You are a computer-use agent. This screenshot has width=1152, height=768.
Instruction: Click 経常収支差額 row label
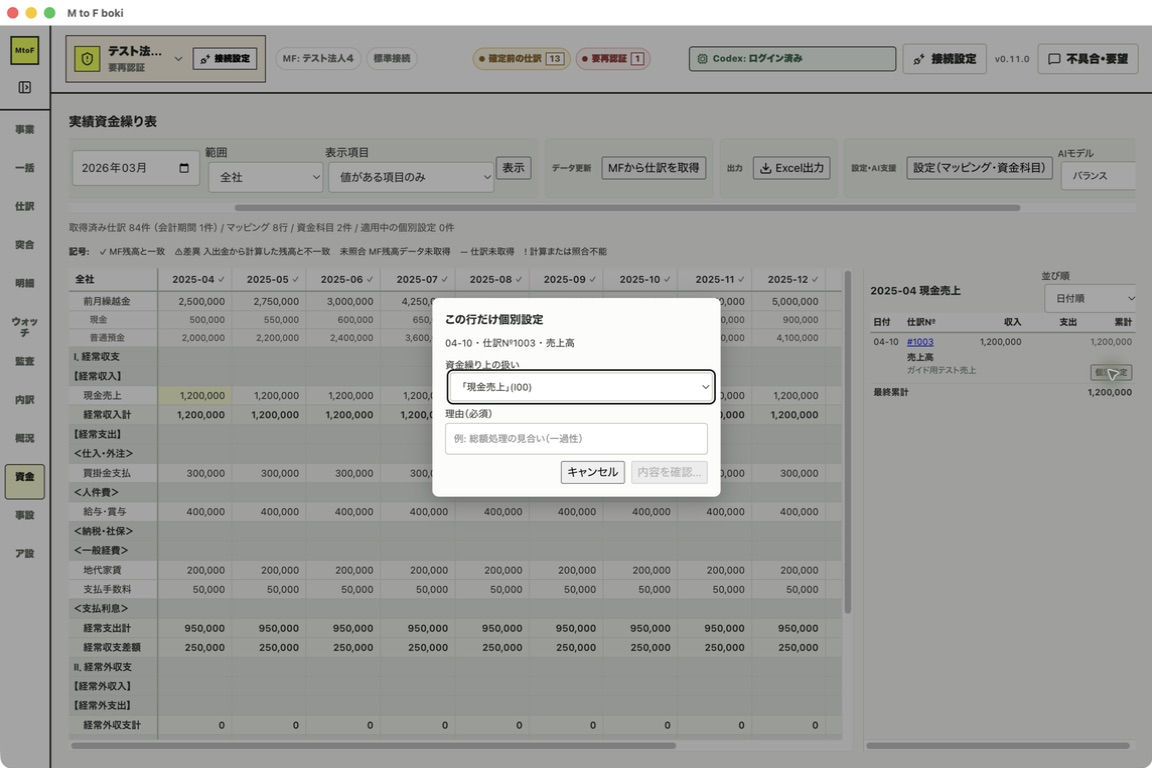(x=112, y=647)
